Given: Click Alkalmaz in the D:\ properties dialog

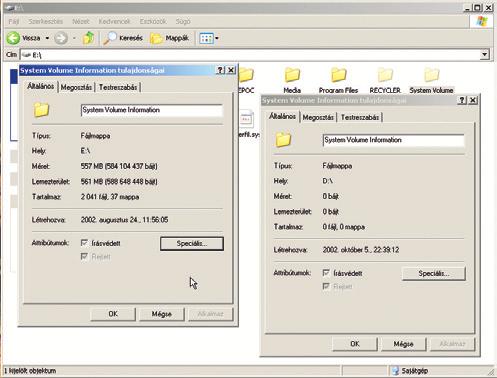Looking at the screenshot, I should tap(452, 344).
